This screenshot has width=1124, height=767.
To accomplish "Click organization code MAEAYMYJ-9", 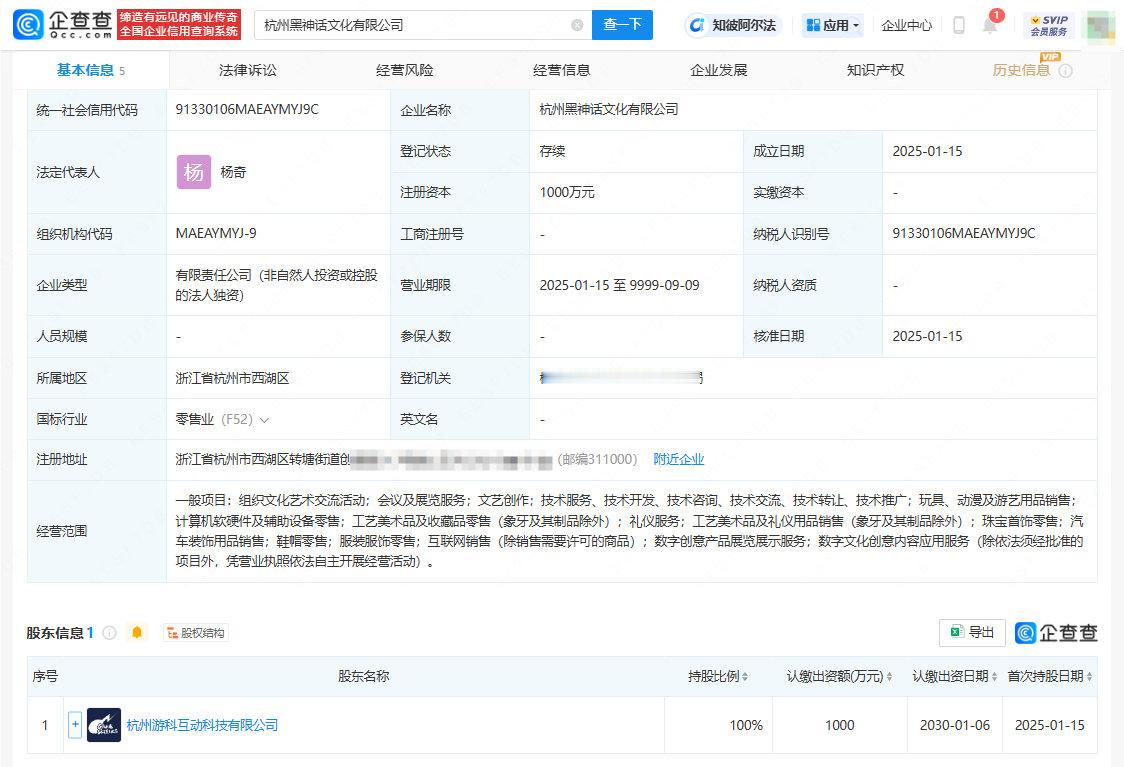I will (x=216, y=234).
